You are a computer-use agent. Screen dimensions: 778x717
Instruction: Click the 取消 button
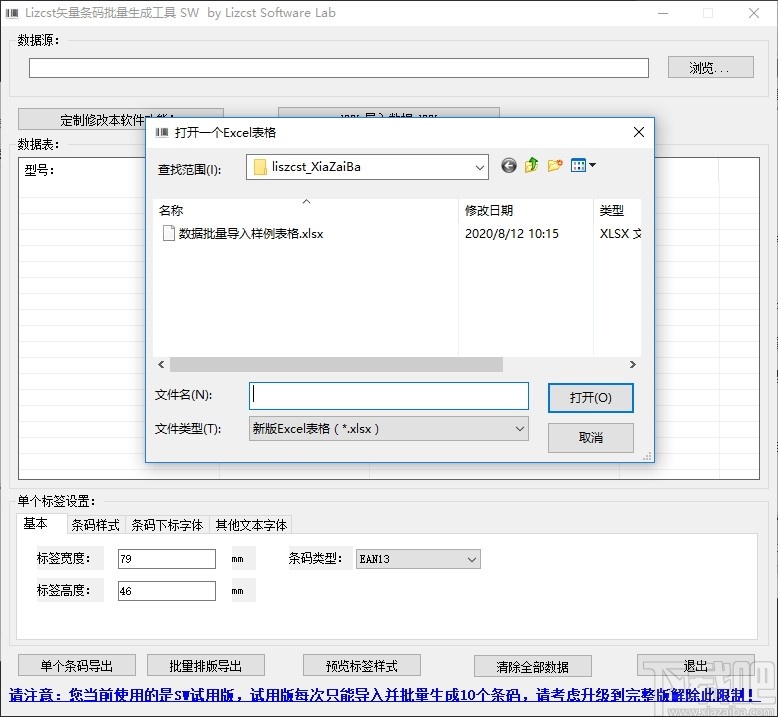click(x=590, y=438)
